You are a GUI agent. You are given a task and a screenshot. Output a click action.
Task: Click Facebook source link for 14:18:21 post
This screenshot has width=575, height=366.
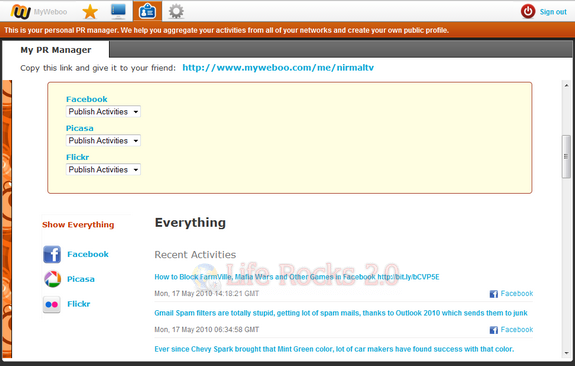point(517,293)
